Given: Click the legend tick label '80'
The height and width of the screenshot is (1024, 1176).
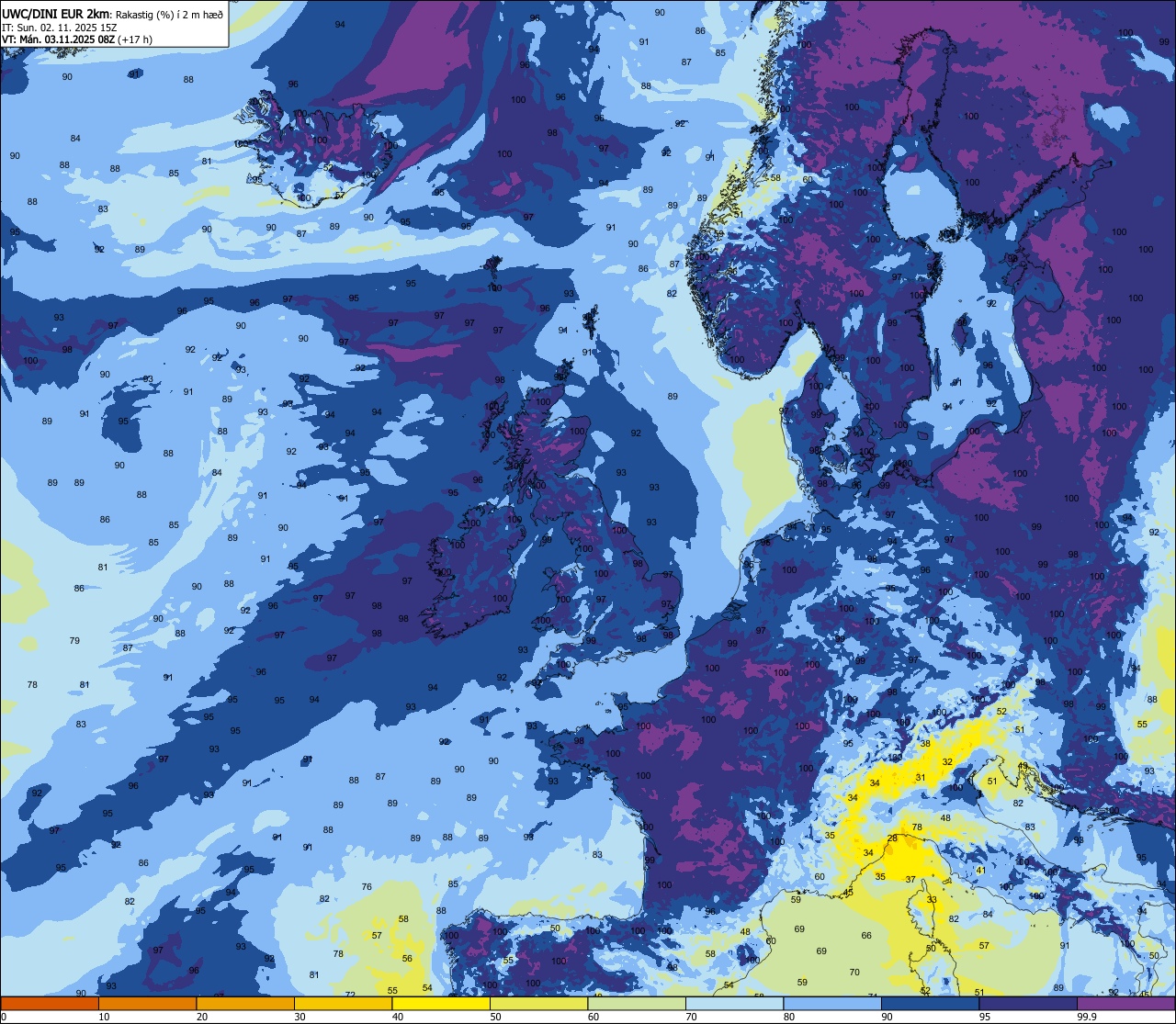Looking at the screenshot, I should (790, 1017).
